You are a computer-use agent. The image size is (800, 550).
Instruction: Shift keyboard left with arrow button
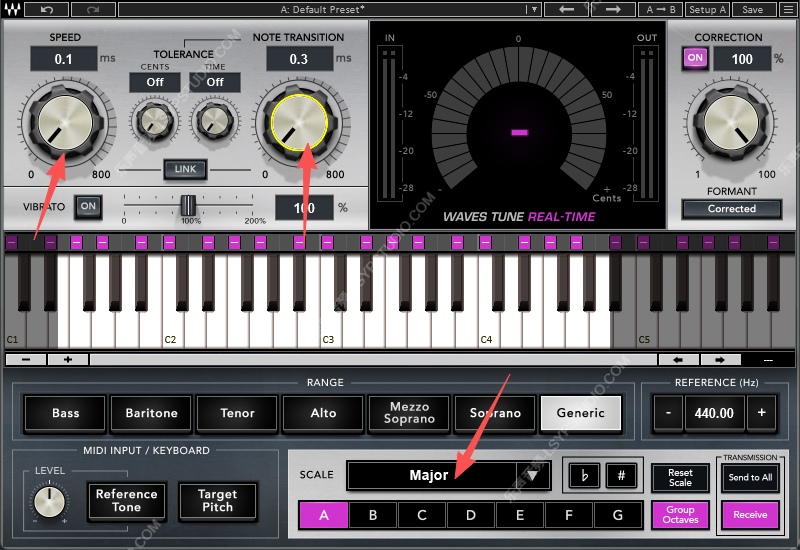point(678,359)
